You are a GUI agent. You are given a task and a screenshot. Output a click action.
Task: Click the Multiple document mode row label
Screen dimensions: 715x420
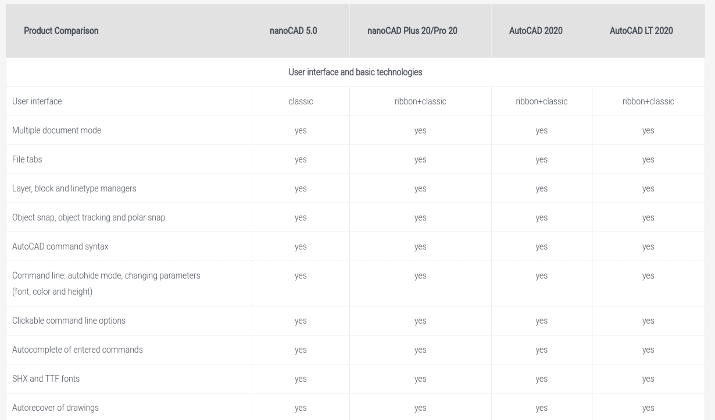point(57,130)
